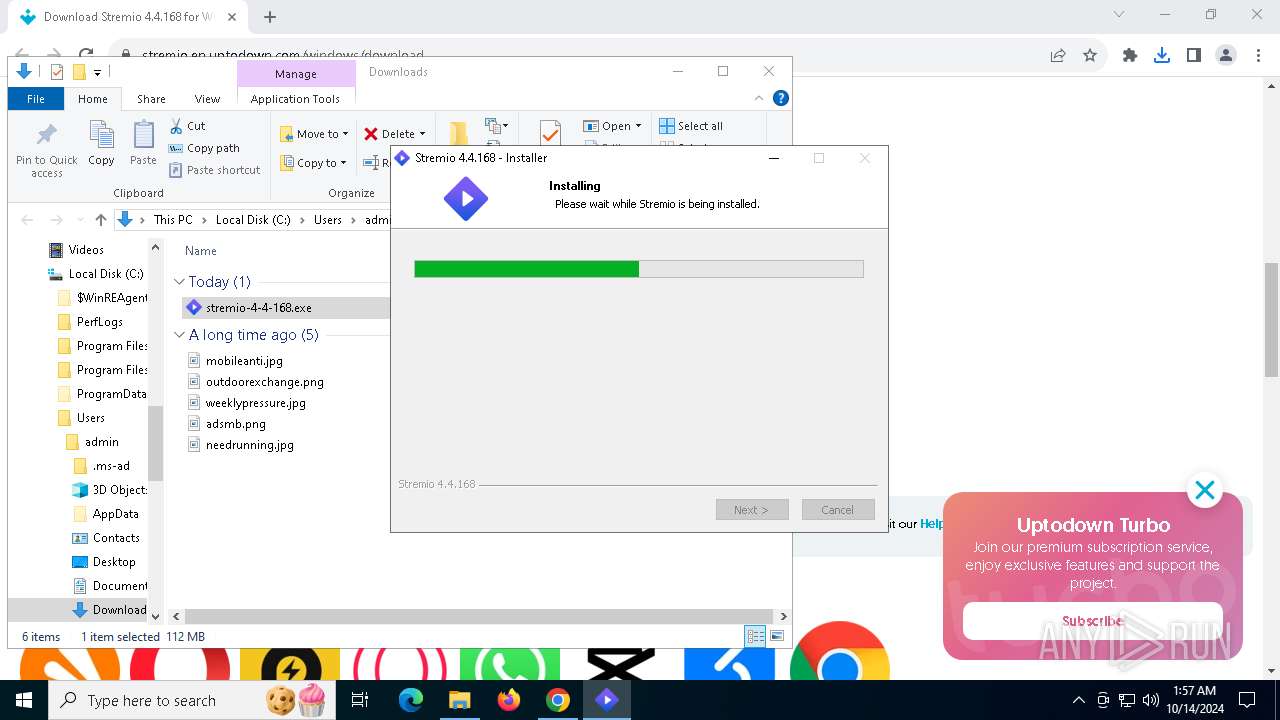
Task: Open Customize Quick Access Toolbar dropdown
Action: [x=97, y=72]
